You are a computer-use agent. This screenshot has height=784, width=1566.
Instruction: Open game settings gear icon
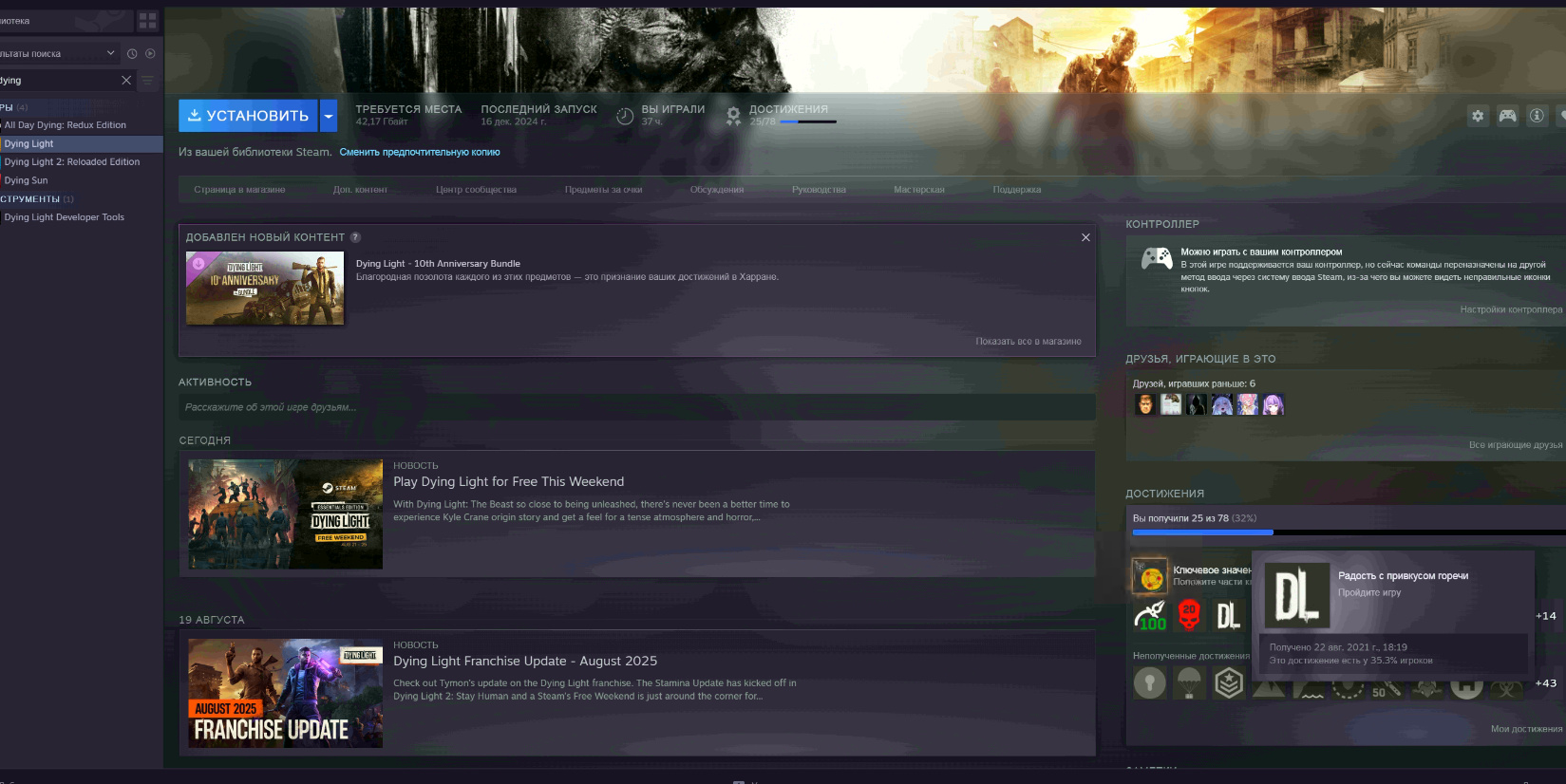[1478, 116]
